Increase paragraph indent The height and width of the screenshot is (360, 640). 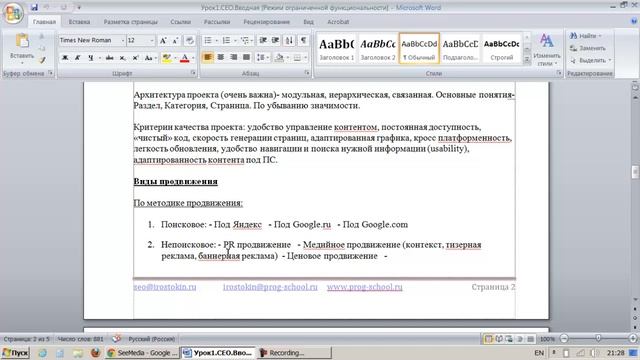(276, 40)
